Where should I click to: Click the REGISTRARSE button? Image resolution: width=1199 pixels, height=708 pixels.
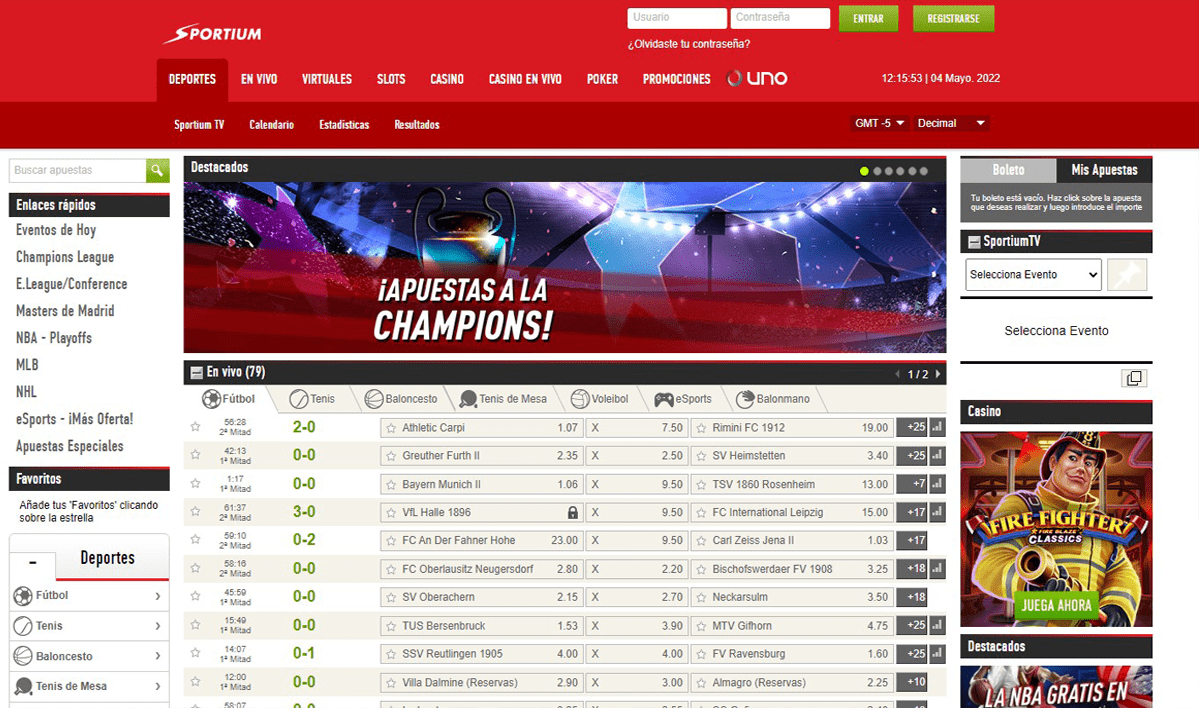pyautogui.click(x=954, y=18)
